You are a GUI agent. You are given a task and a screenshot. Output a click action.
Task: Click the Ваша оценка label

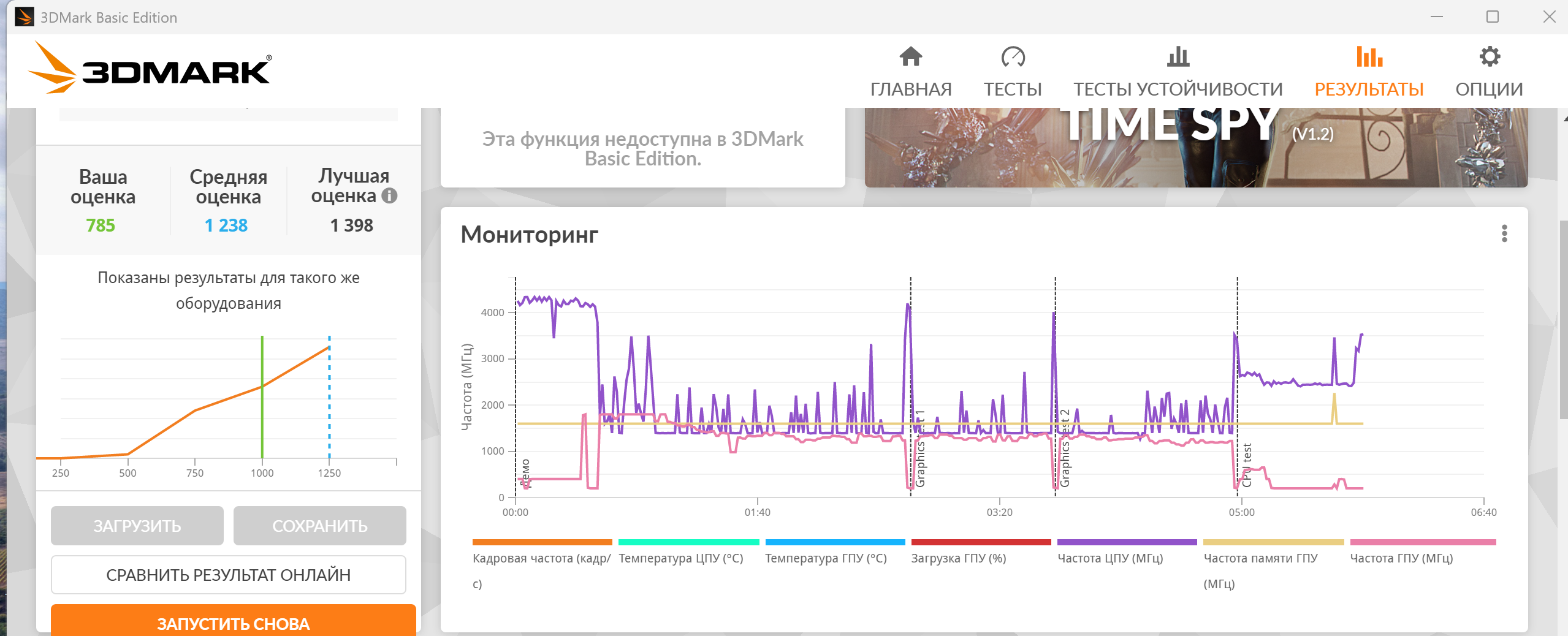tap(103, 187)
